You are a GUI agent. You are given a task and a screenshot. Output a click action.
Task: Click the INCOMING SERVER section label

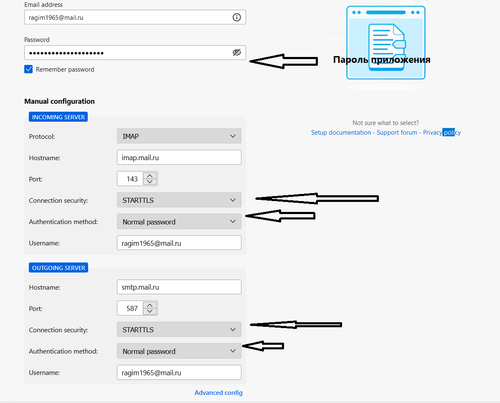coord(58,117)
